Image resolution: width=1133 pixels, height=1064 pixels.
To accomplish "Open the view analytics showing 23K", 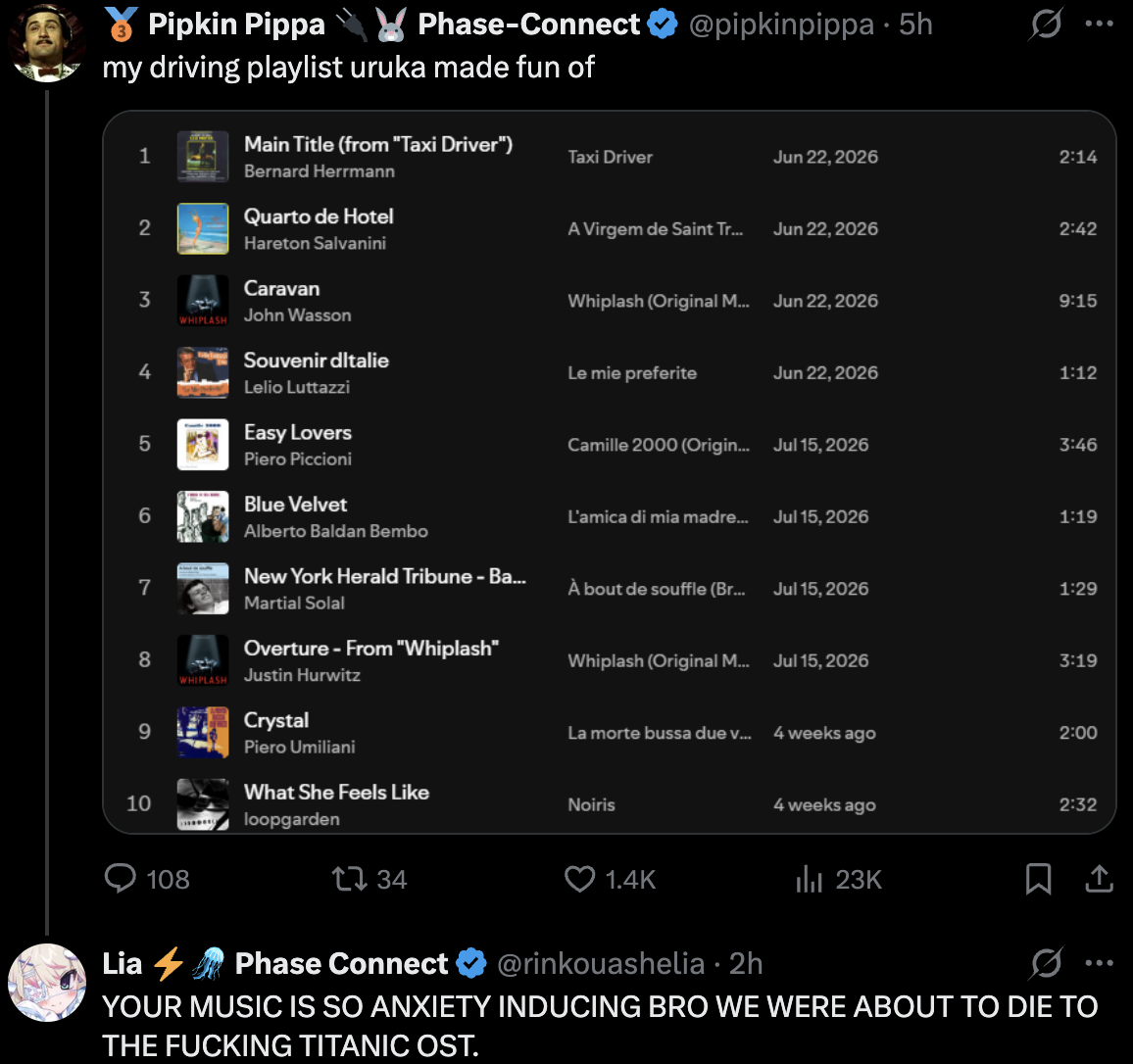I will pos(810,879).
